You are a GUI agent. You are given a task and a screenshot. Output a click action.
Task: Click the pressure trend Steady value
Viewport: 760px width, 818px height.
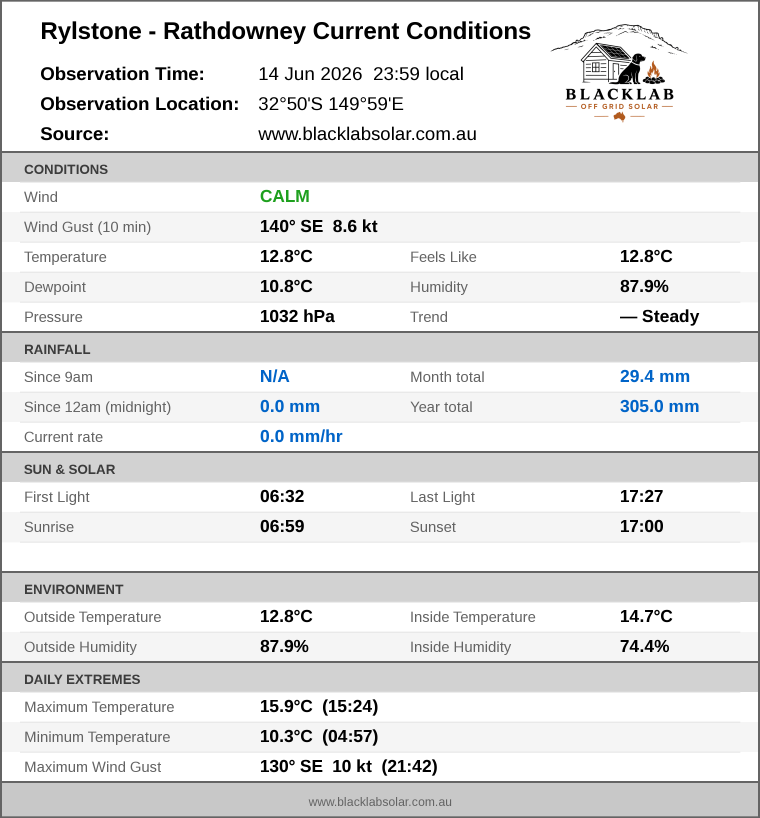point(659,316)
